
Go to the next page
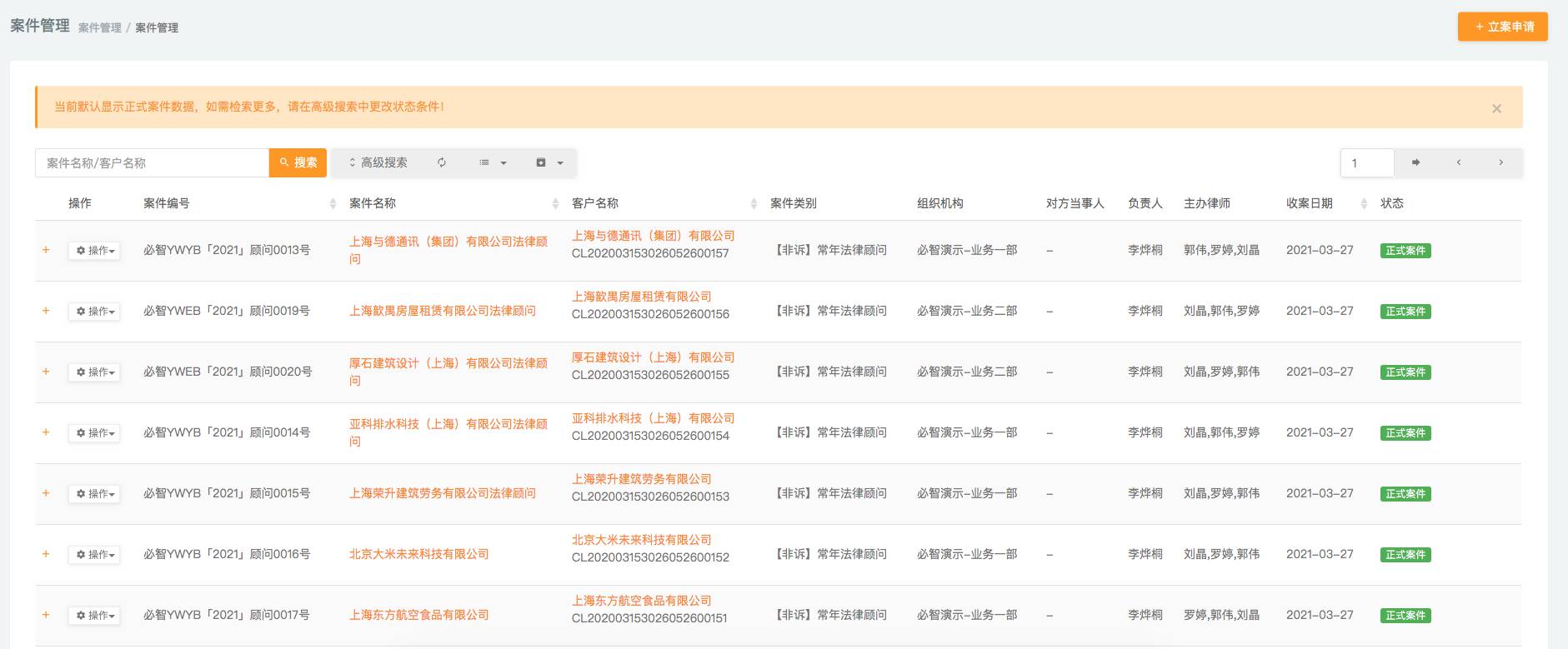(x=1500, y=162)
